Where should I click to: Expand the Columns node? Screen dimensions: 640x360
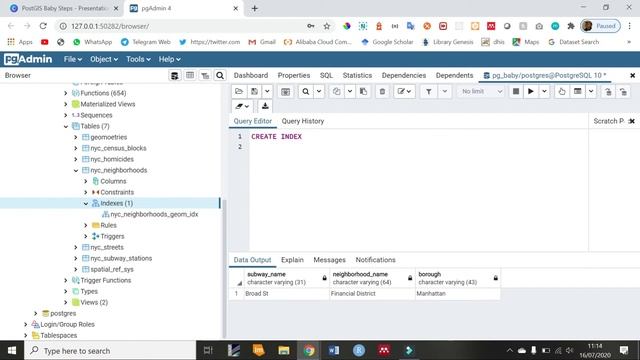[x=86, y=181]
